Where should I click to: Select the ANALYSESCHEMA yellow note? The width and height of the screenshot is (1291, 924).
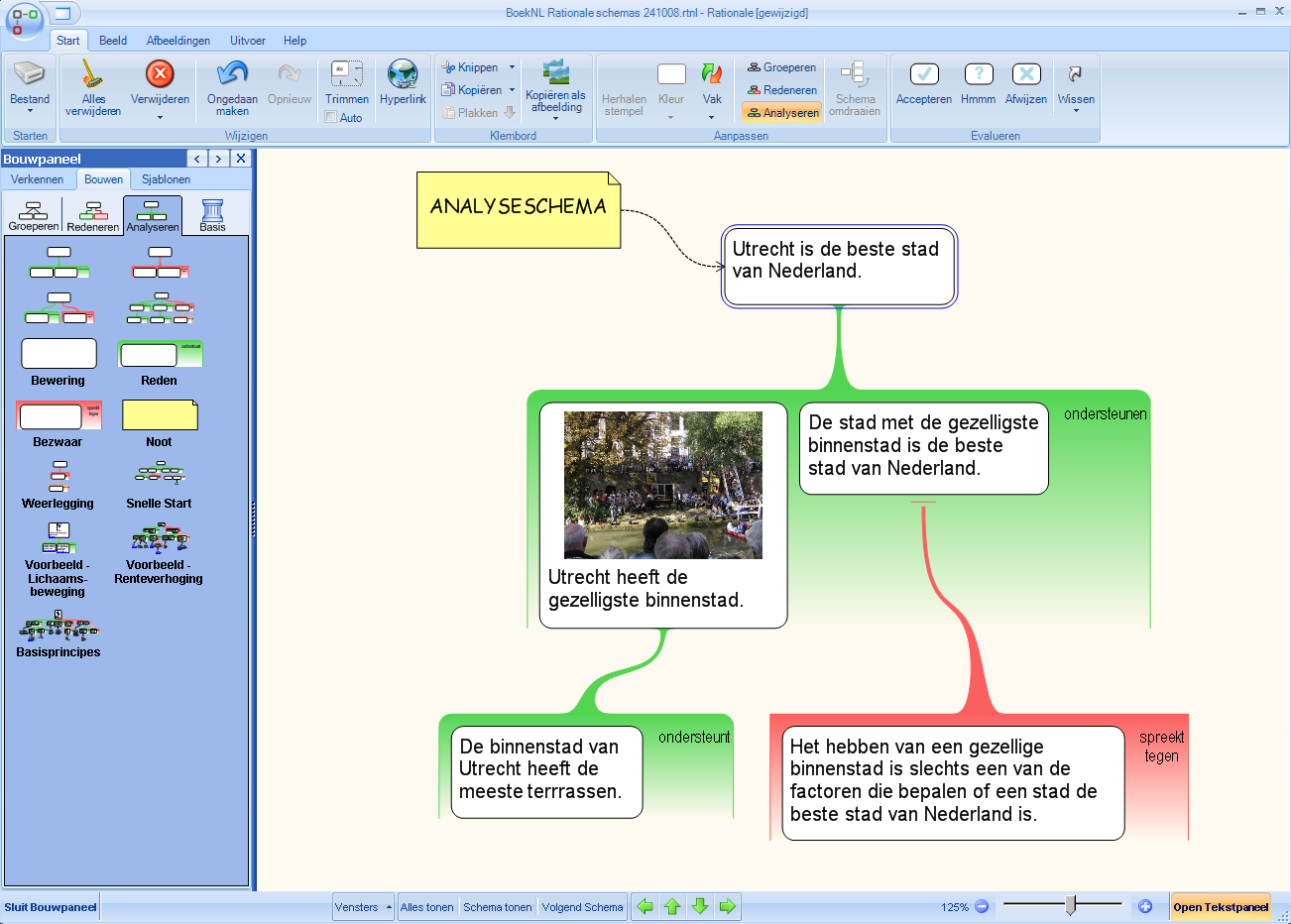click(x=519, y=209)
